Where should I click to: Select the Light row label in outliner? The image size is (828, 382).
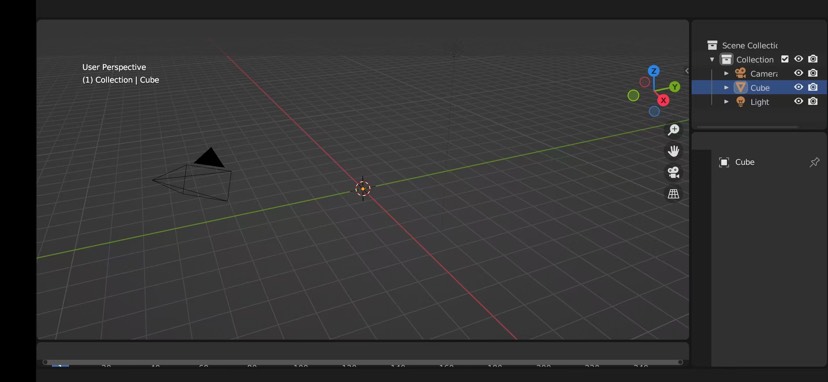pyautogui.click(x=760, y=102)
